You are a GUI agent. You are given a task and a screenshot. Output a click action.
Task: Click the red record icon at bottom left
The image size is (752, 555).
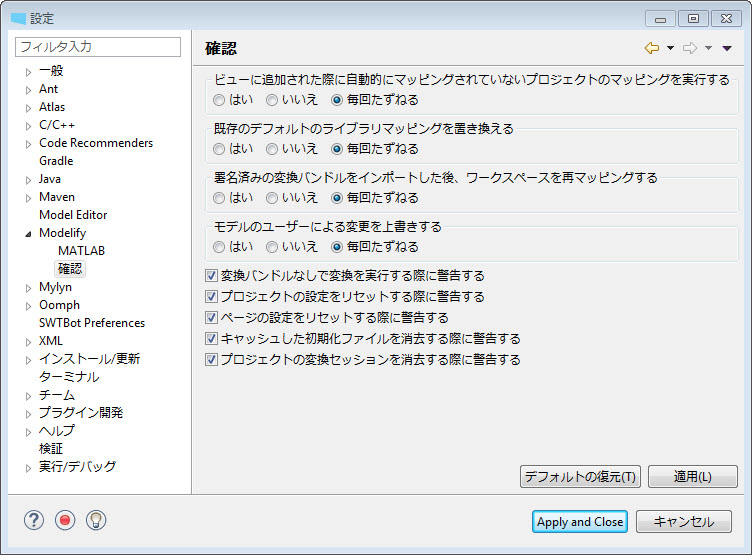(65, 520)
